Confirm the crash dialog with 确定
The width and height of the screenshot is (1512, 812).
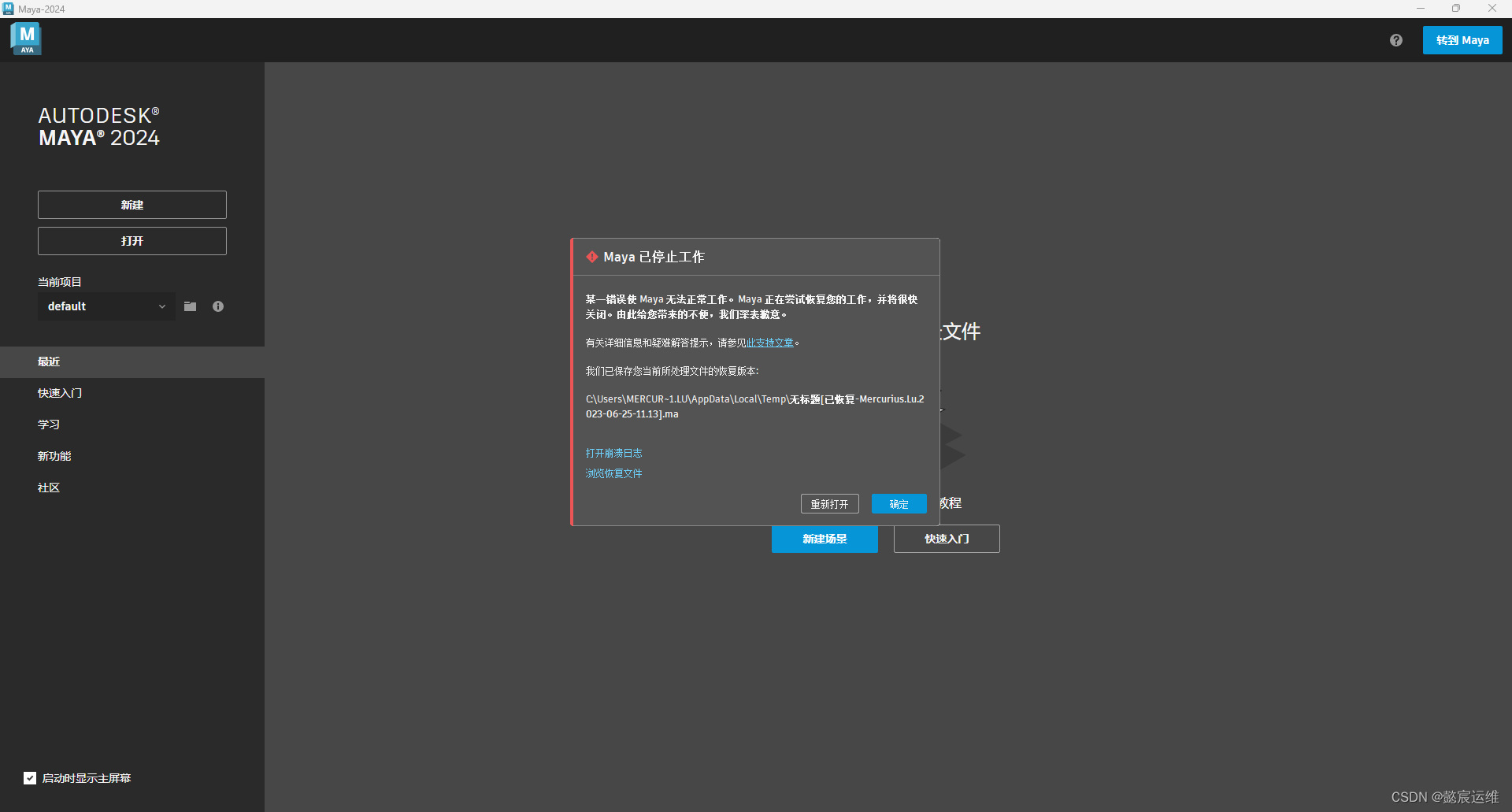[899, 504]
